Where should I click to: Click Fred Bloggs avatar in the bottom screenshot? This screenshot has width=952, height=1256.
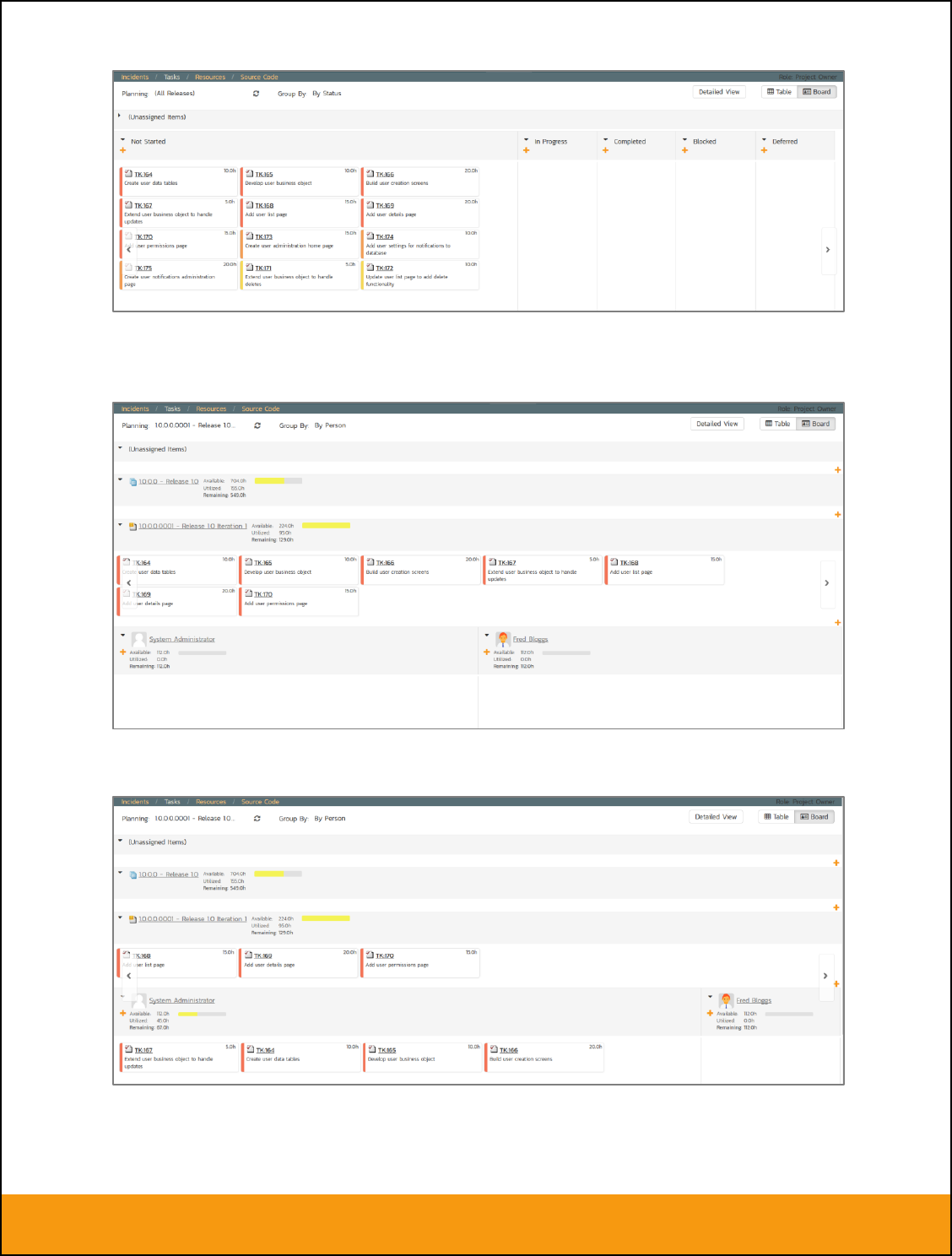pyautogui.click(x=726, y=1000)
